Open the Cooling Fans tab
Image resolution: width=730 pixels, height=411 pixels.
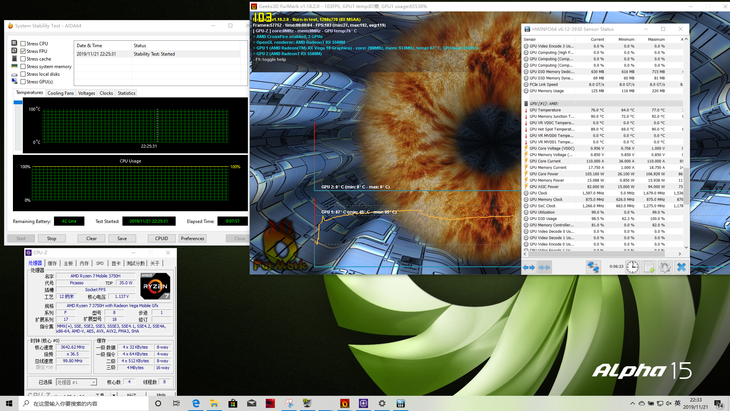61,93
